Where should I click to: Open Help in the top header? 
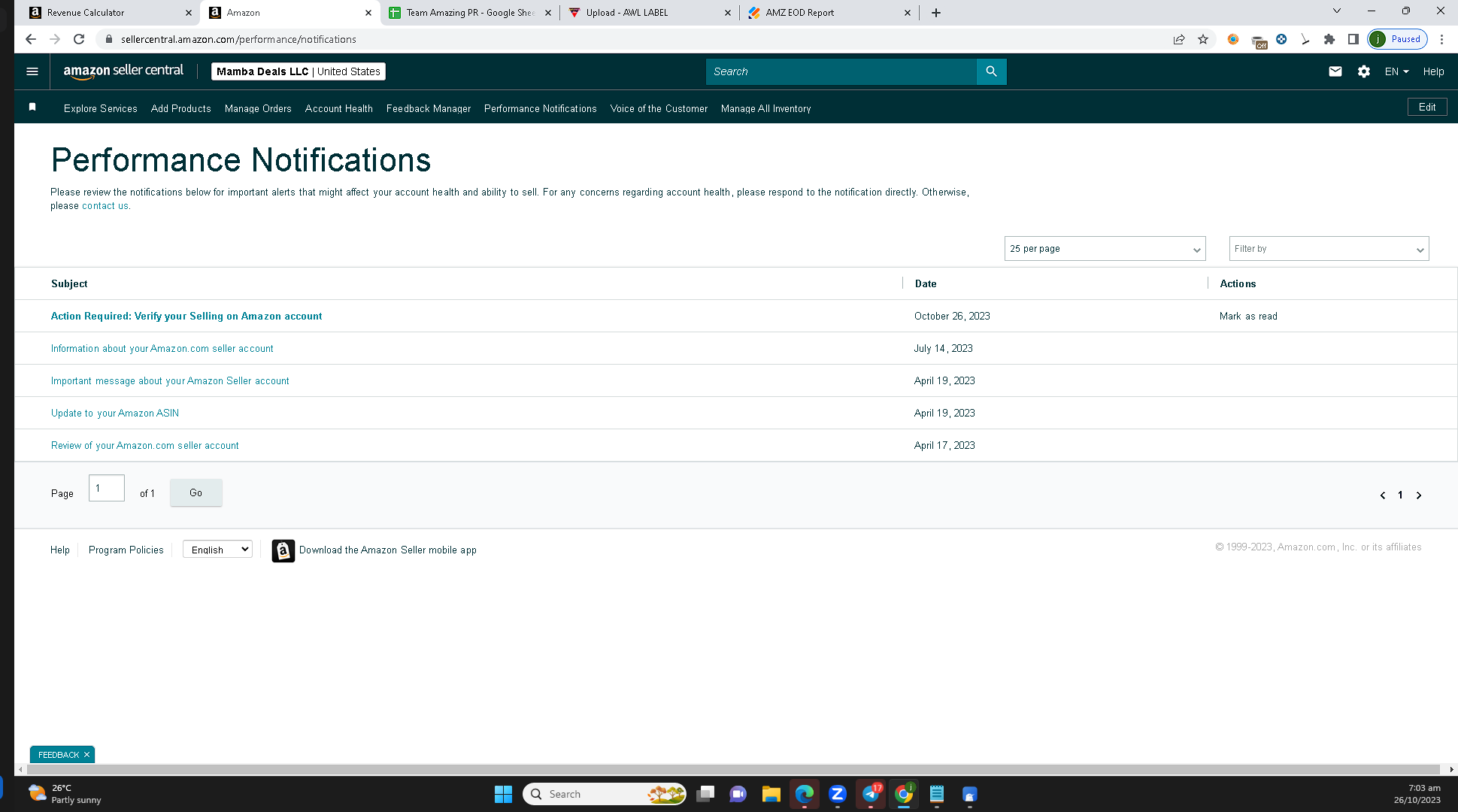pyautogui.click(x=1433, y=71)
